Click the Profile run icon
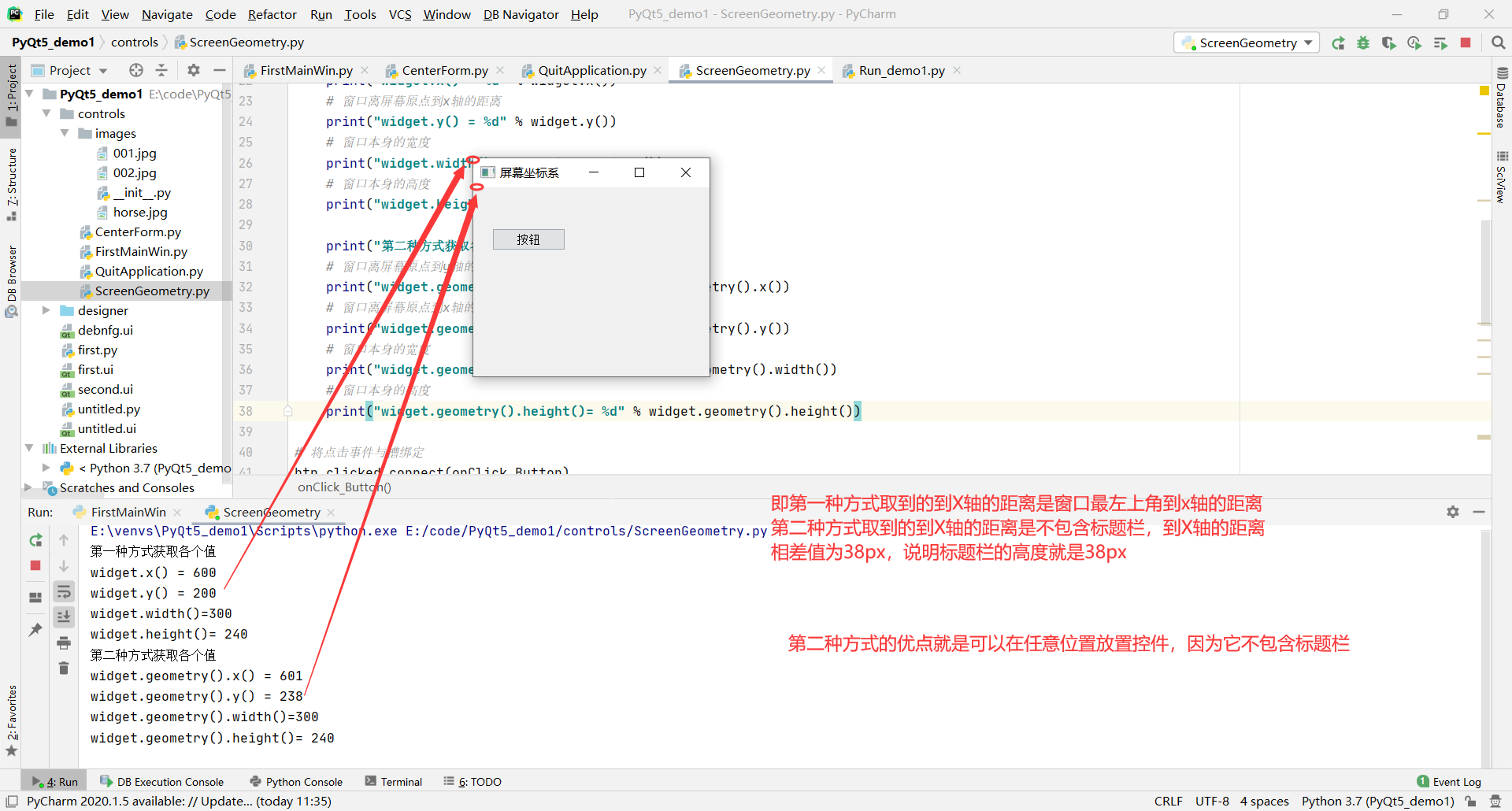This screenshot has height=811, width=1512. click(x=1414, y=43)
